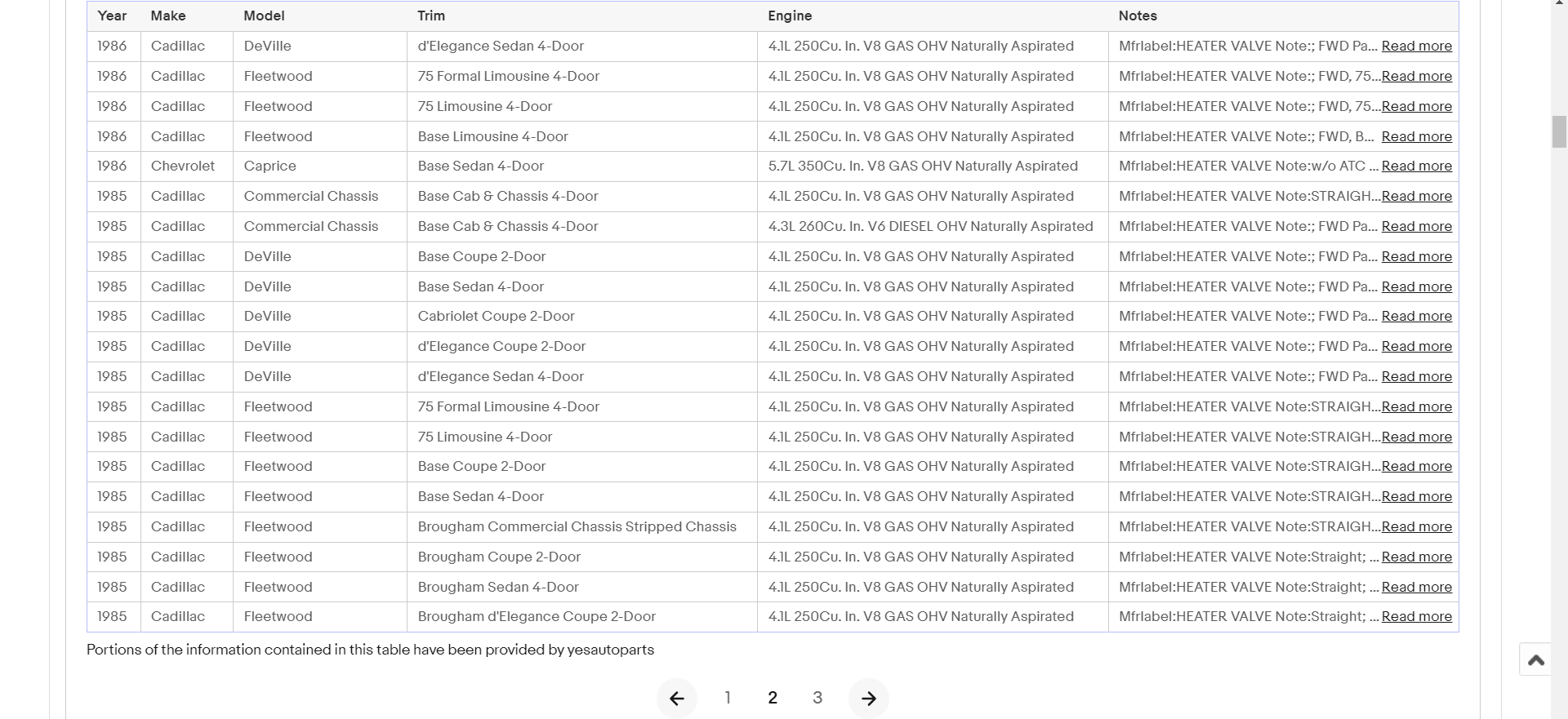
Task: Read more for Fleetwood Brougham Coupe 2-Door
Action: click(x=1417, y=557)
